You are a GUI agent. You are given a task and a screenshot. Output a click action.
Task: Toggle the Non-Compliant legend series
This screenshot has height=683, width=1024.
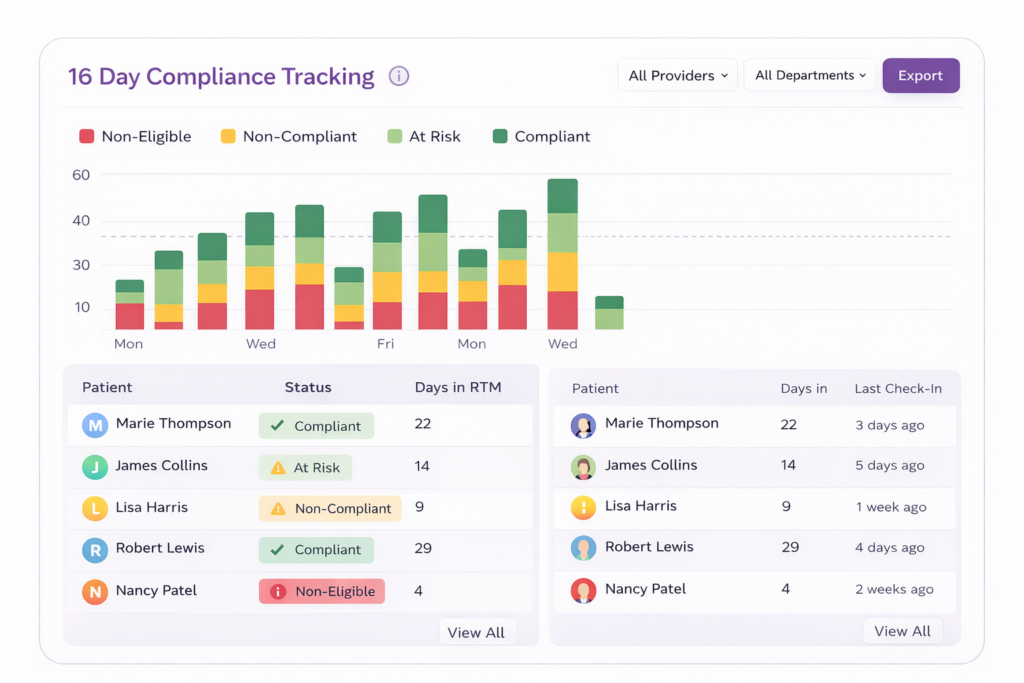288,136
